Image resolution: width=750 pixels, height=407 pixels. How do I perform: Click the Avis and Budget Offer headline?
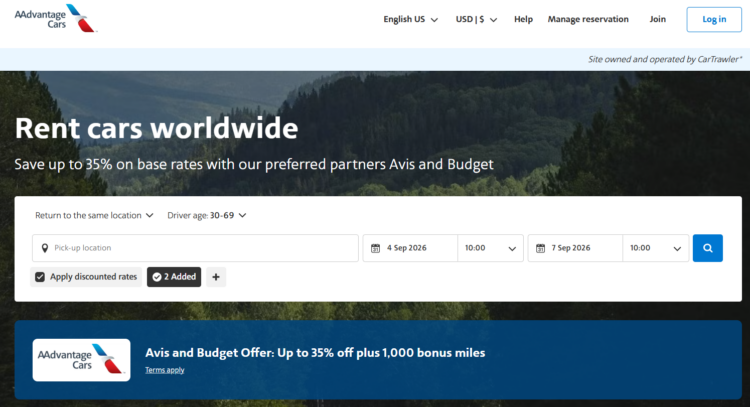(315, 353)
